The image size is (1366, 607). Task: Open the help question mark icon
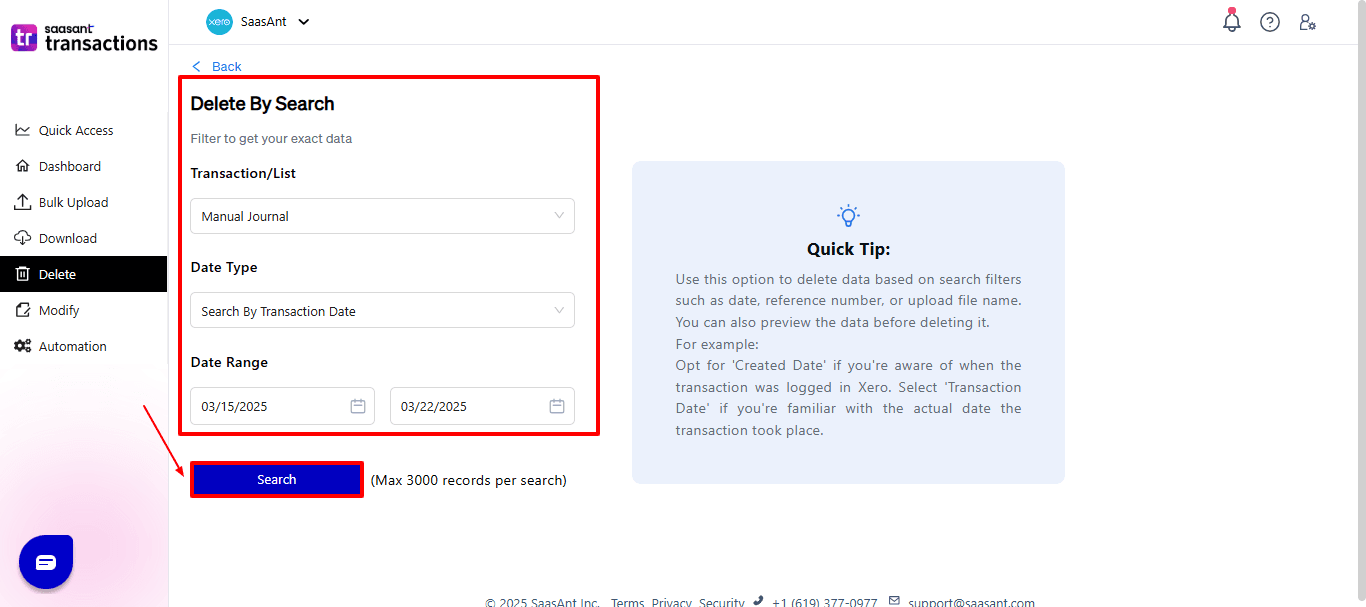click(x=1270, y=21)
